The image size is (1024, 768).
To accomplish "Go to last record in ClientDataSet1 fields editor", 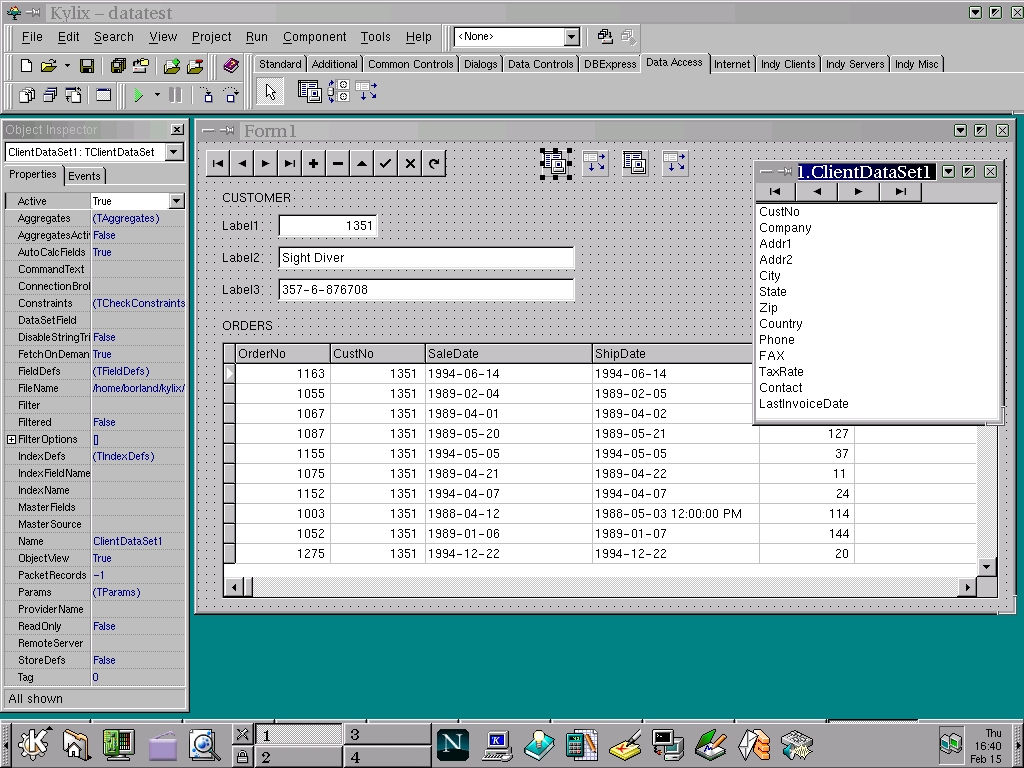I will pos(901,191).
